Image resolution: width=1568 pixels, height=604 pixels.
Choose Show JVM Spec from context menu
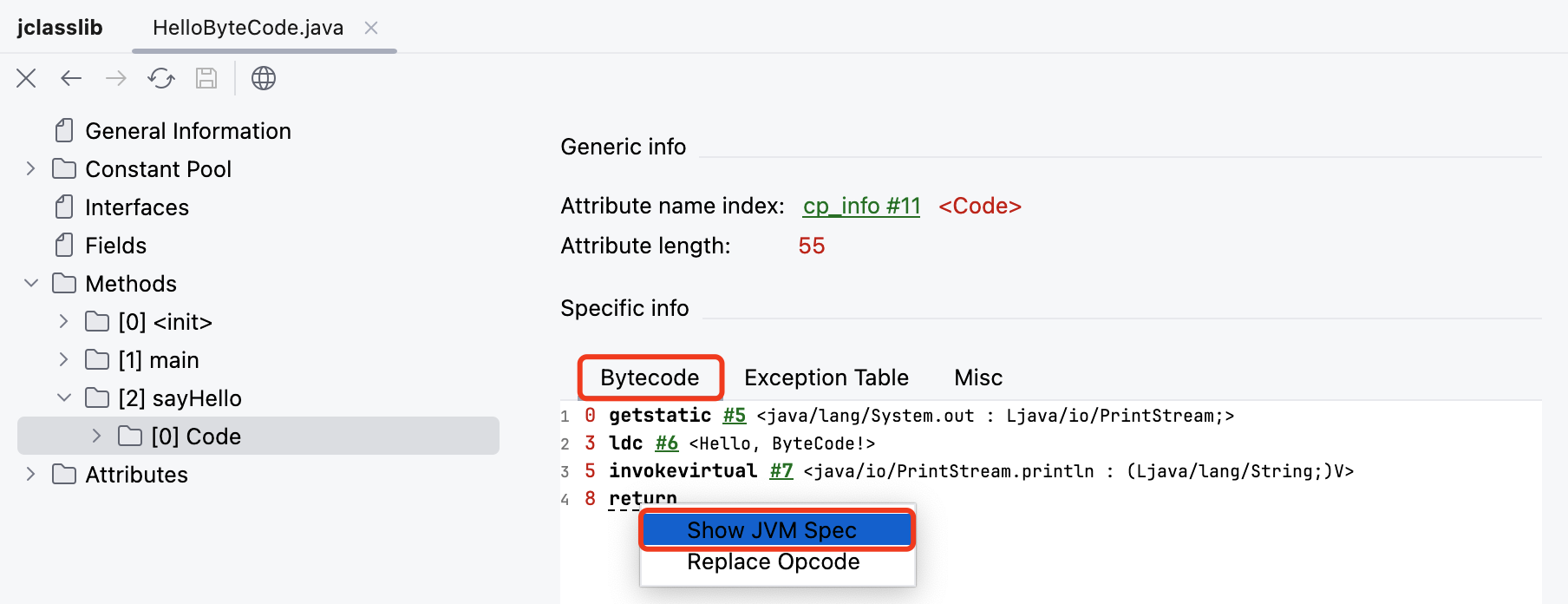click(772, 530)
